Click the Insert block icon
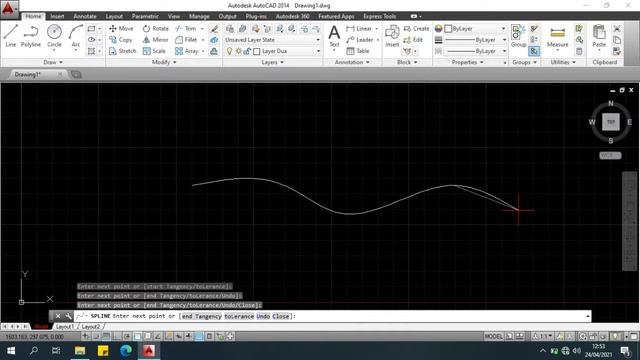The width and height of the screenshot is (640, 360). click(392, 36)
